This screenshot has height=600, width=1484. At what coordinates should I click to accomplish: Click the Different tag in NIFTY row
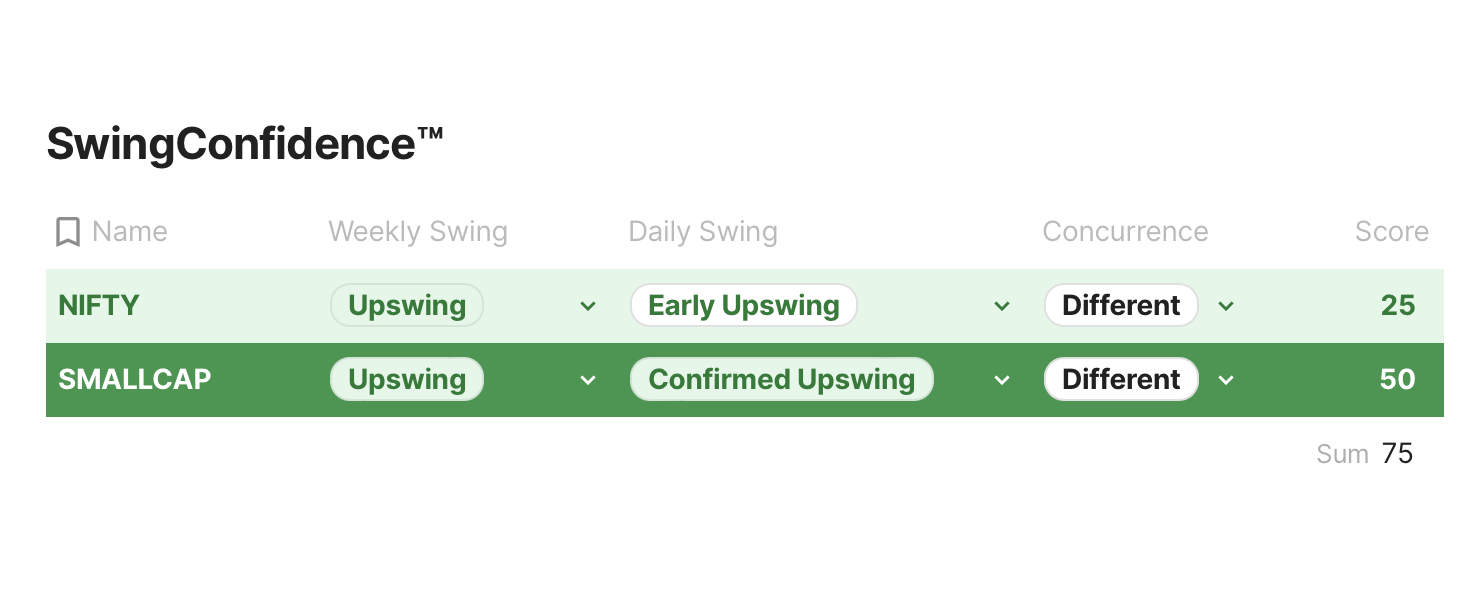tap(1121, 305)
